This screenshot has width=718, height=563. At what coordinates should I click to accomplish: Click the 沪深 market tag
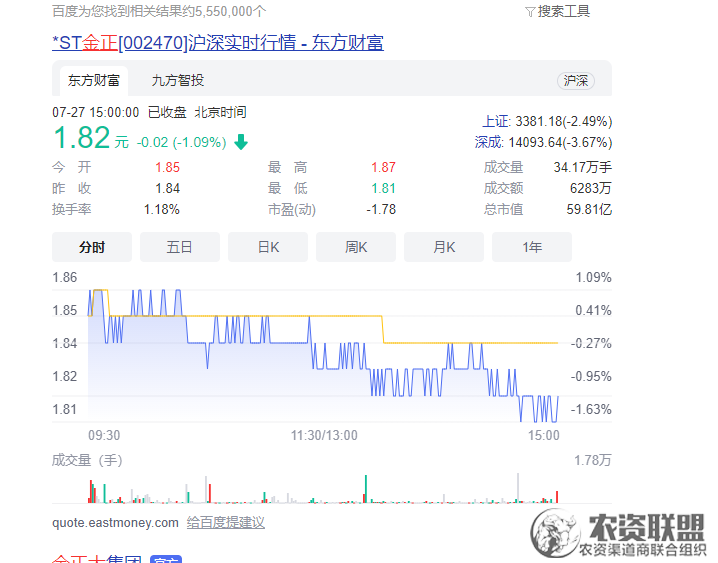[576, 81]
